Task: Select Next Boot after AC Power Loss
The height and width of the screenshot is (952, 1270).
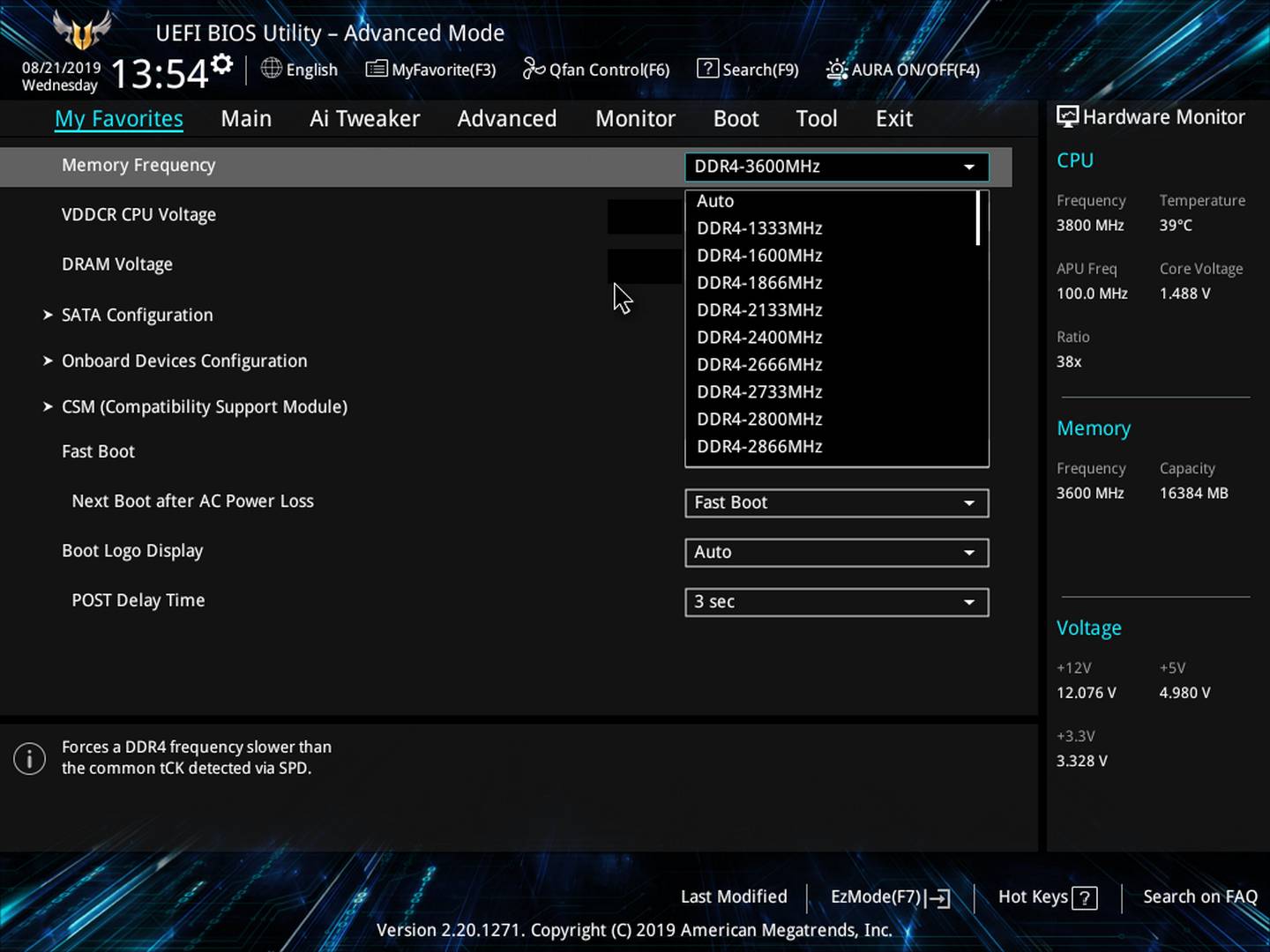Action: click(192, 501)
